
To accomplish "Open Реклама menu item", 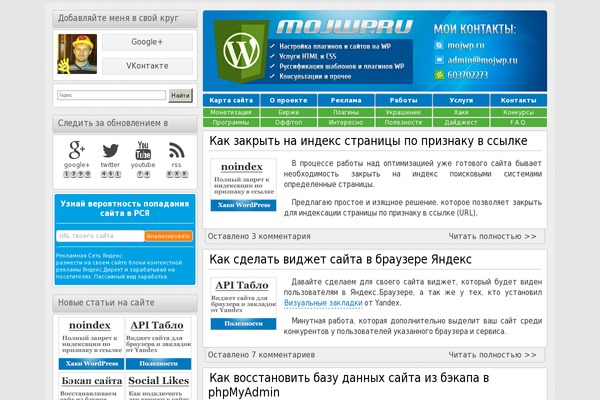I will pyautogui.click(x=346, y=100).
